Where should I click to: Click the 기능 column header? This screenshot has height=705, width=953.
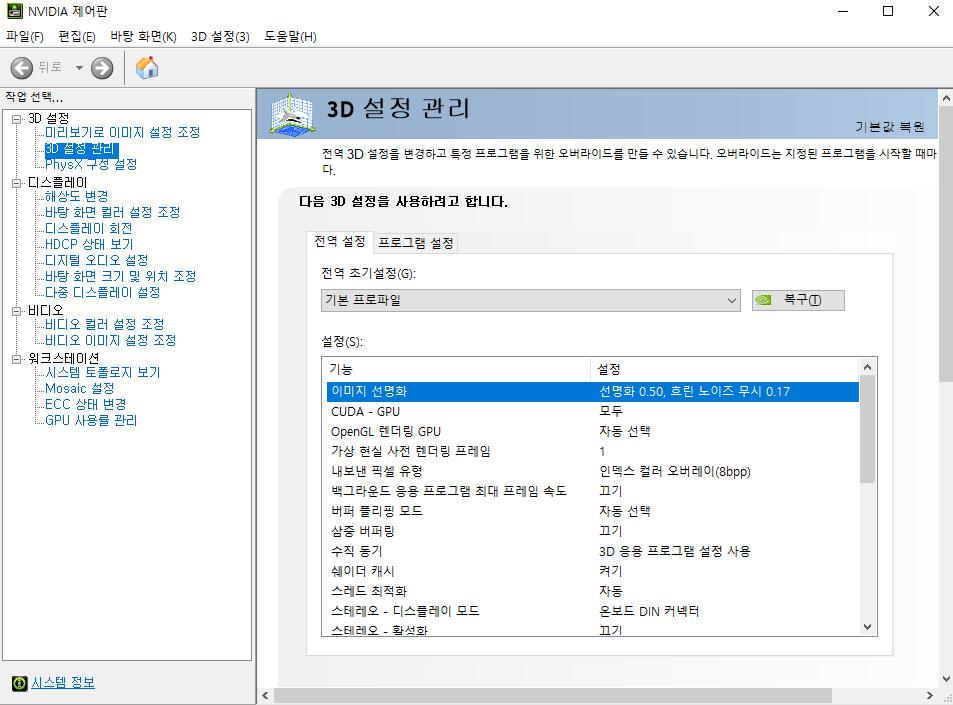coord(457,370)
